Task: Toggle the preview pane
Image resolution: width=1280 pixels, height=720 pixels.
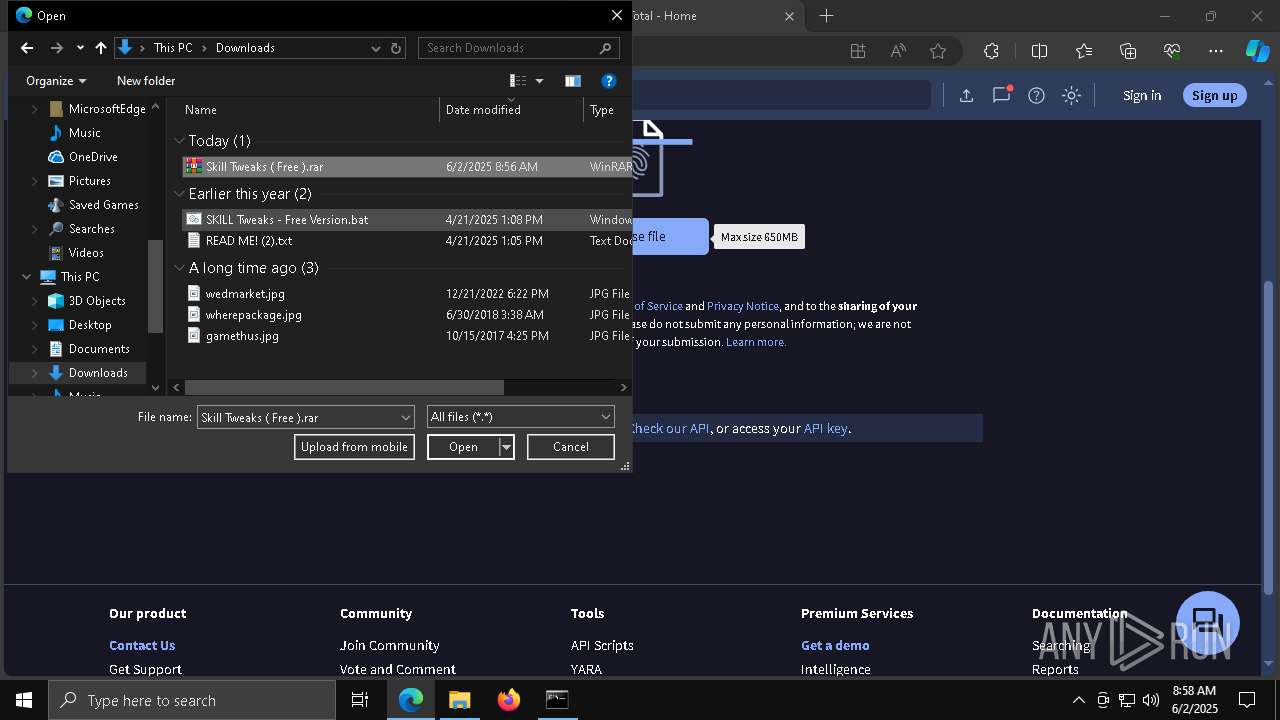Action: [x=573, y=81]
